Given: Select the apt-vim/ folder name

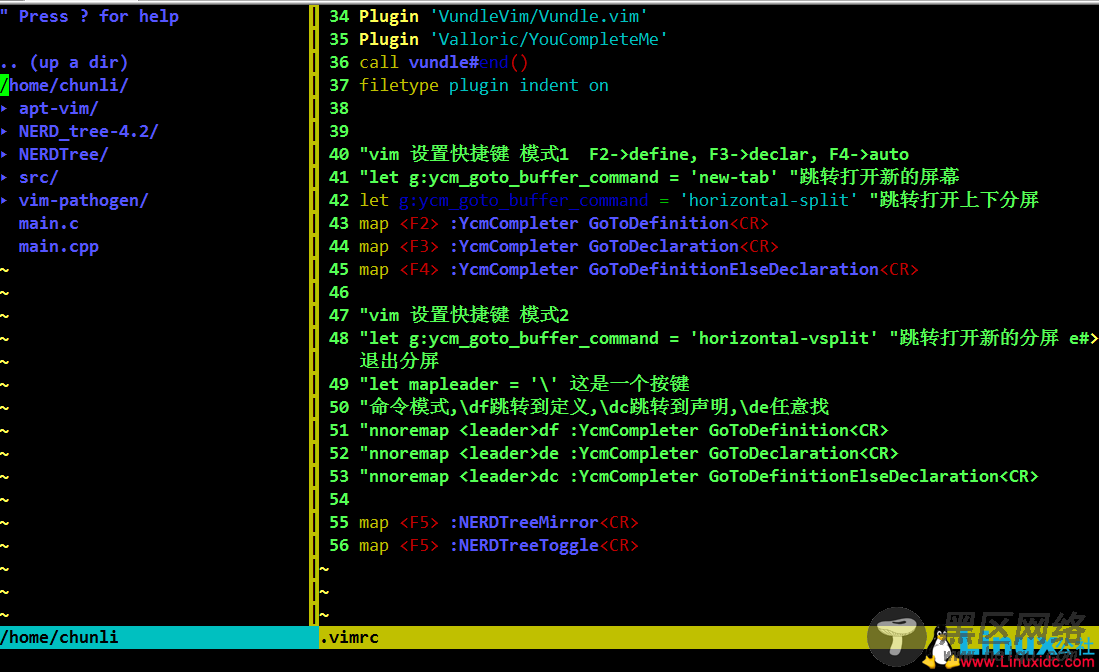Looking at the screenshot, I should [59, 109].
